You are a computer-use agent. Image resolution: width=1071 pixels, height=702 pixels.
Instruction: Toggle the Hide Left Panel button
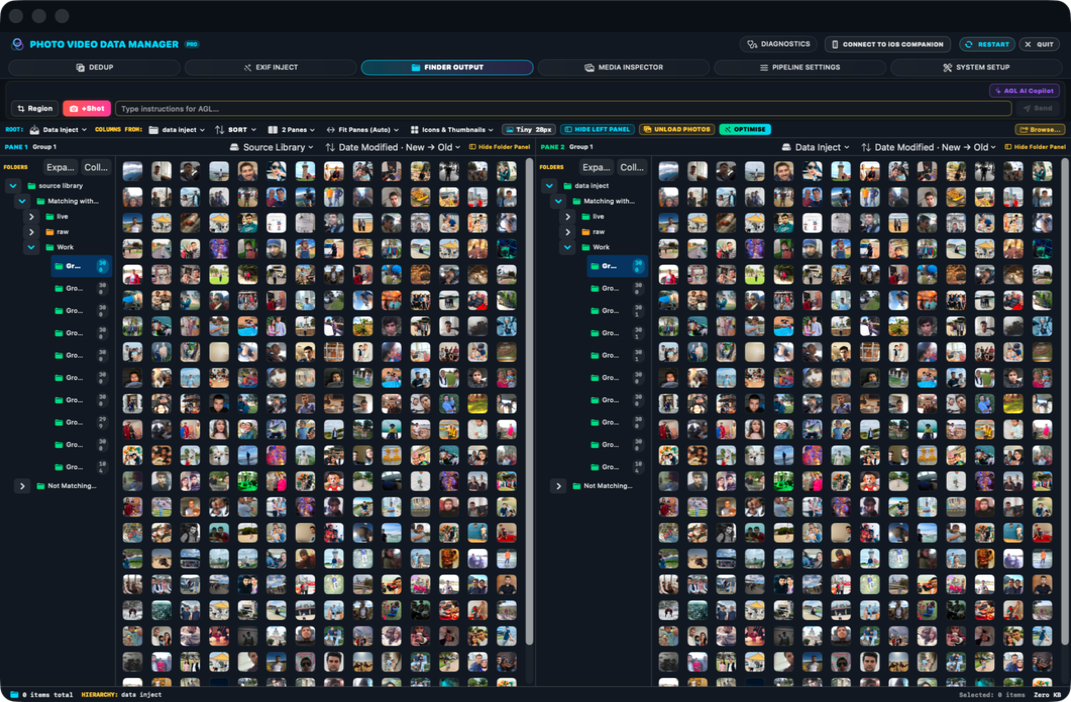[598, 129]
